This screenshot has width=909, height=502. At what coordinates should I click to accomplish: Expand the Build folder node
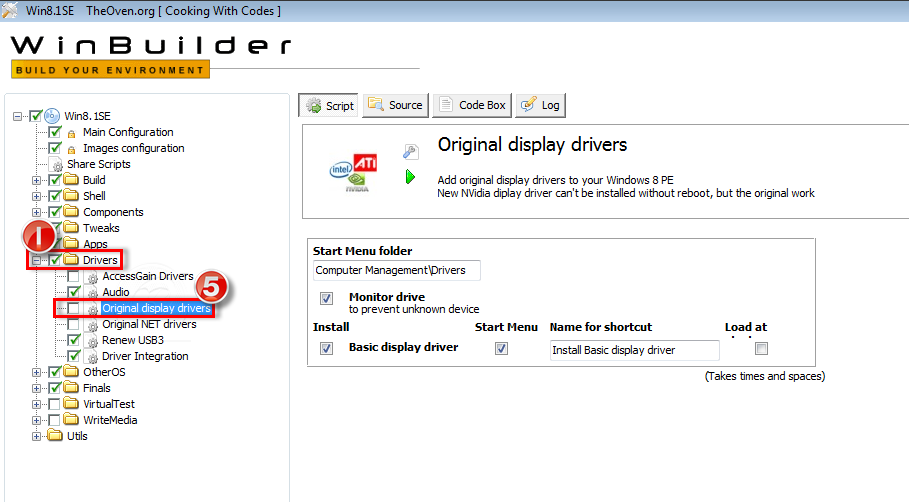tap(37, 180)
